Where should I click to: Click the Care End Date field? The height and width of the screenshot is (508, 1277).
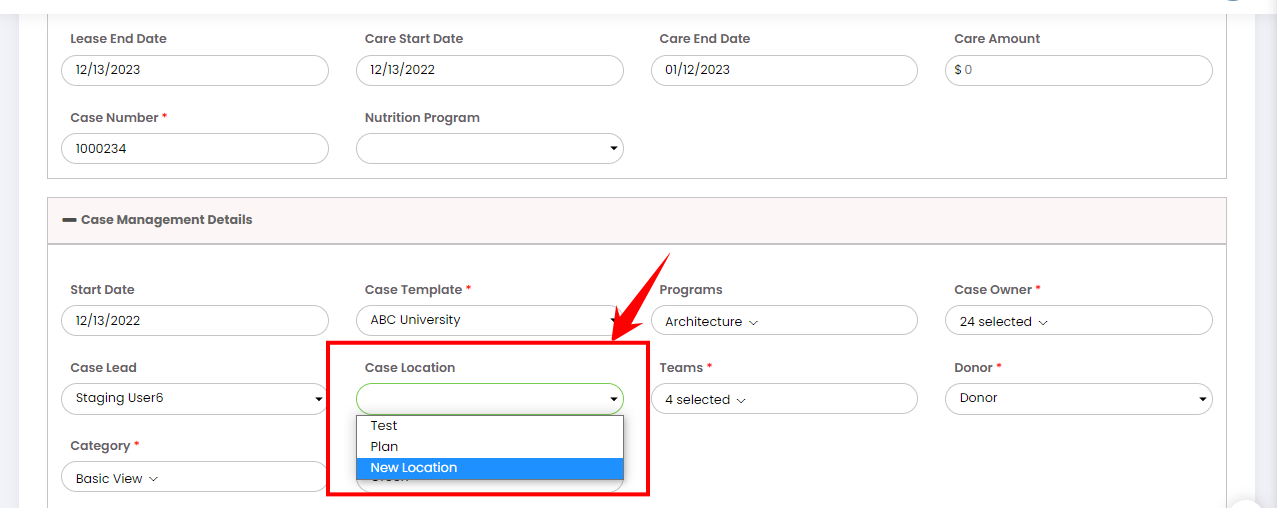(x=784, y=70)
